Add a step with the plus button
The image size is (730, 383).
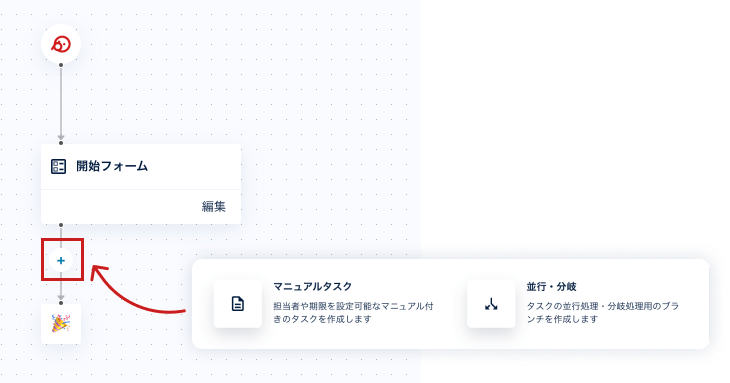coord(61,261)
